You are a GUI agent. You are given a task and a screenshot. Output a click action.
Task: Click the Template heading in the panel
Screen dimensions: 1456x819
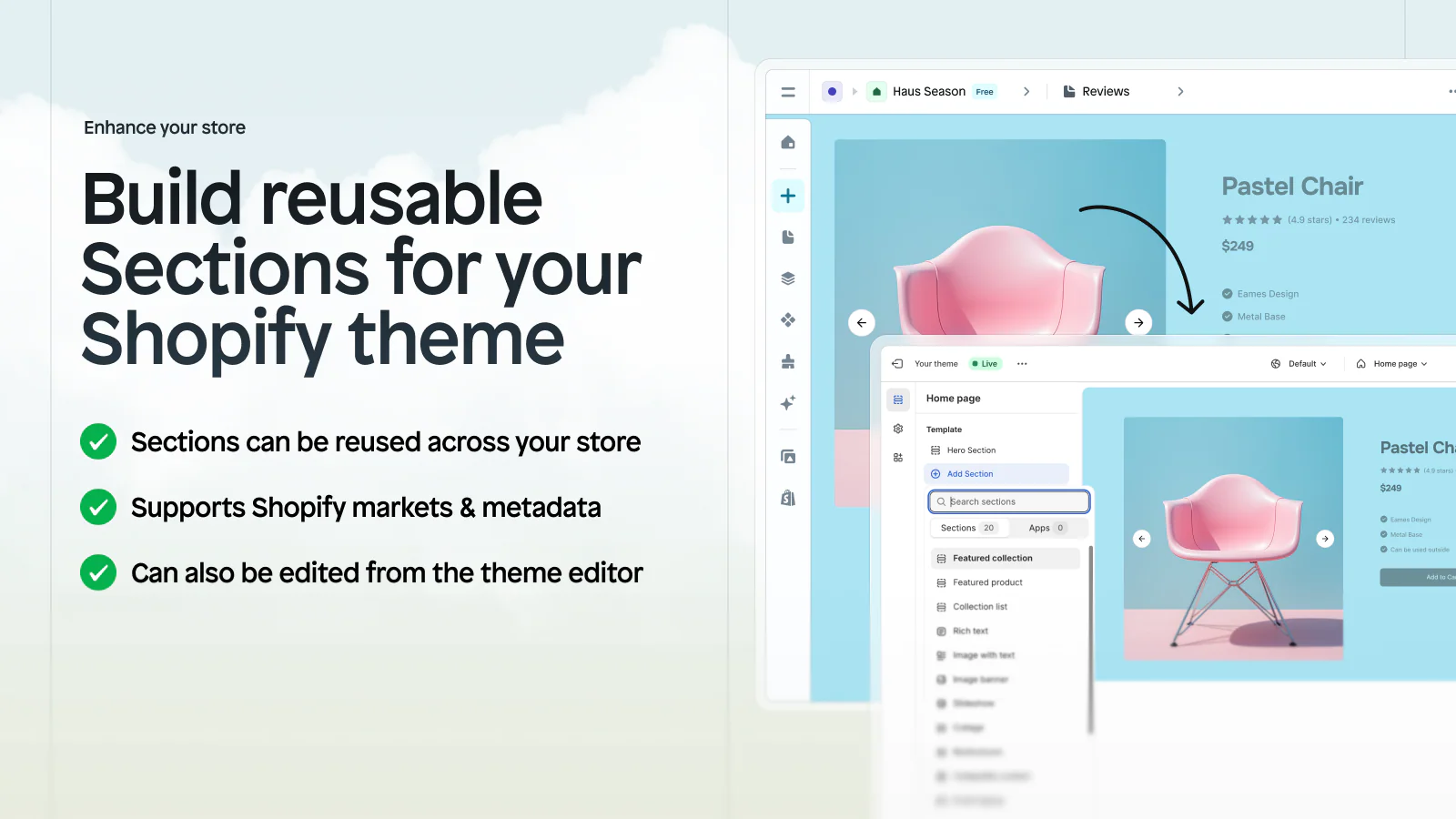pos(944,430)
